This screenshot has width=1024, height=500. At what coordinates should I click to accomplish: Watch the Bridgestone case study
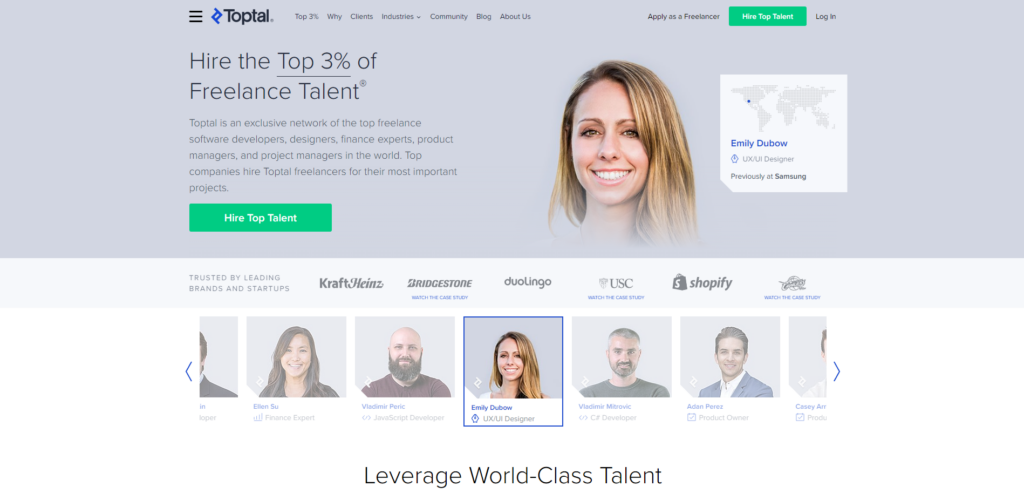(x=440, y=298)
